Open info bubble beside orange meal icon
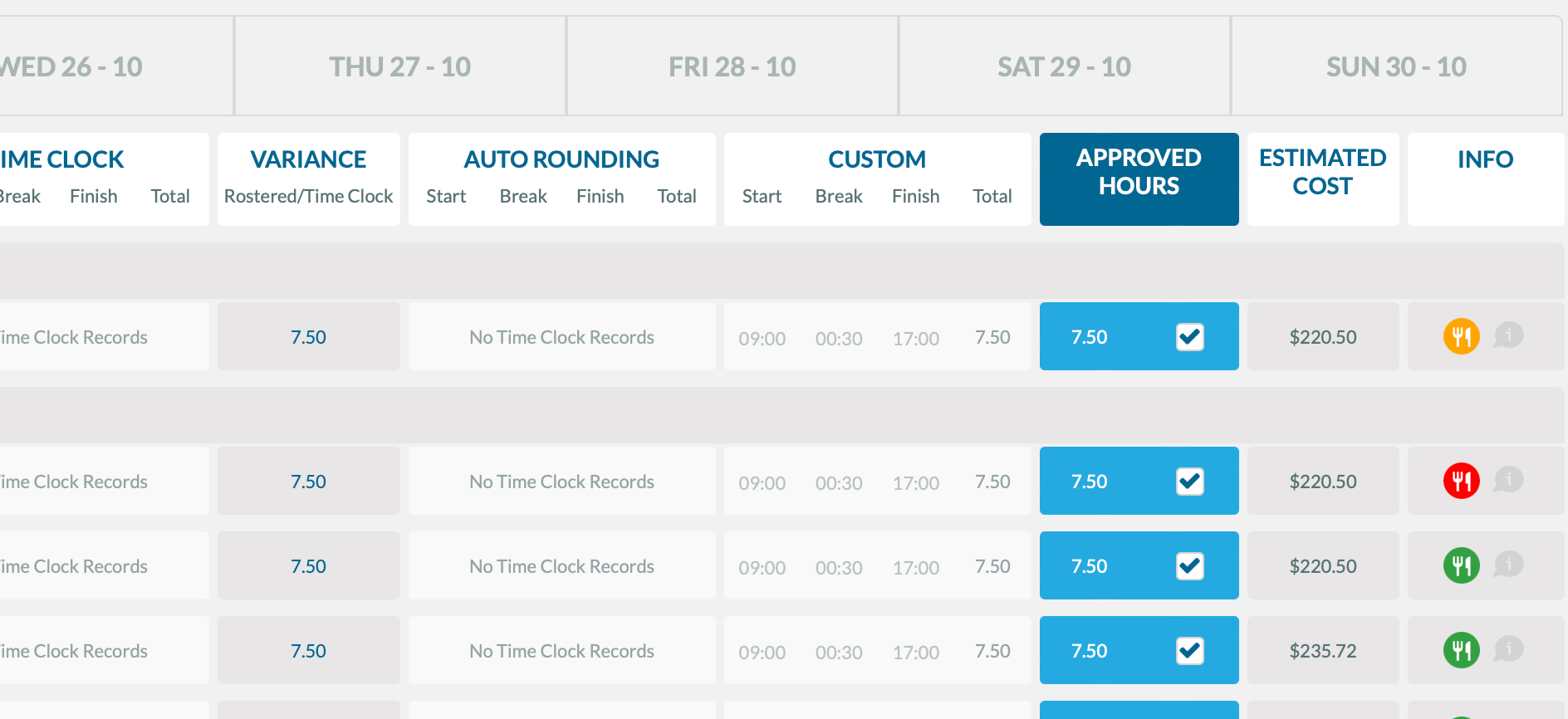Screen dimensions: 1568x719 pyautogui.click(x=1508, y=335)
